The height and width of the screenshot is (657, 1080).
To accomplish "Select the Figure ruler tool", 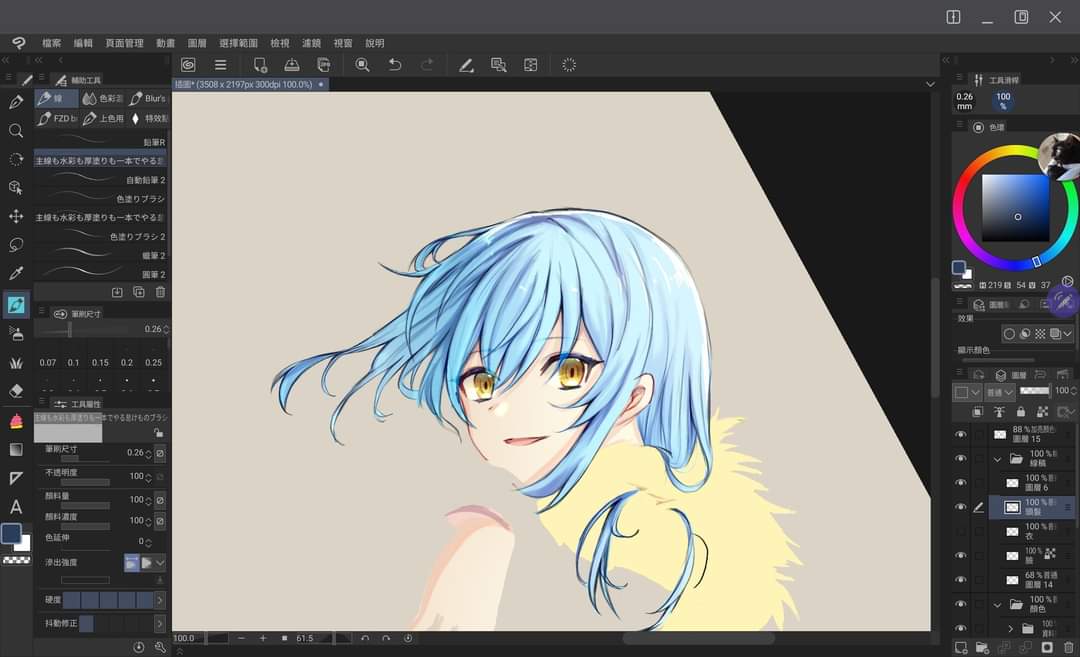I will click(16, 478).
